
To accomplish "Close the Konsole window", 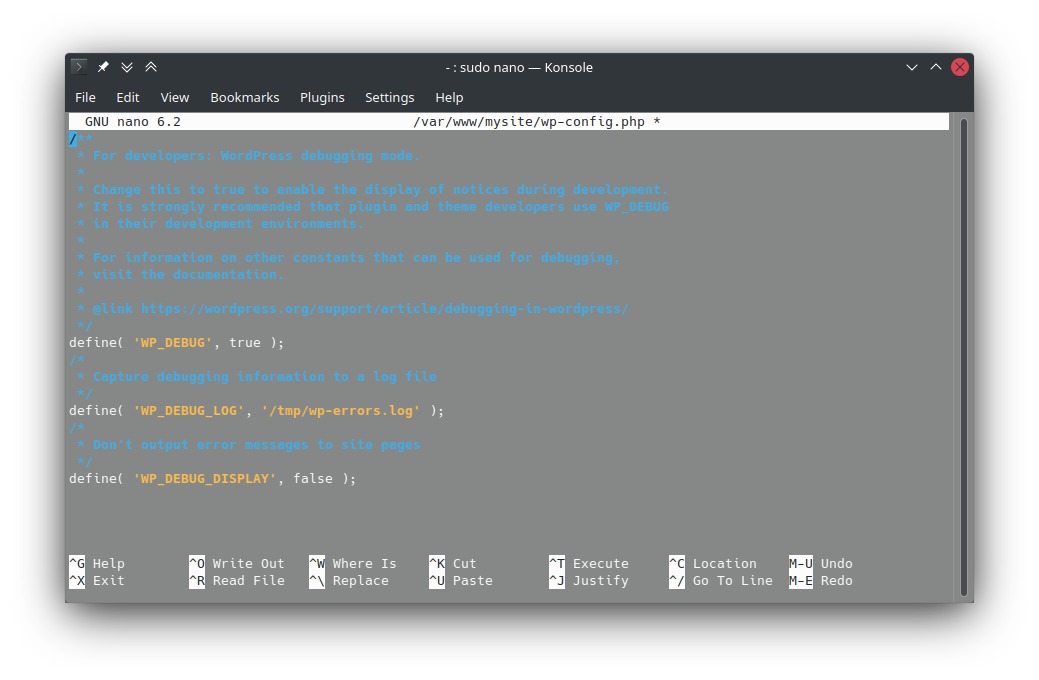I will (x=959, y=67).
